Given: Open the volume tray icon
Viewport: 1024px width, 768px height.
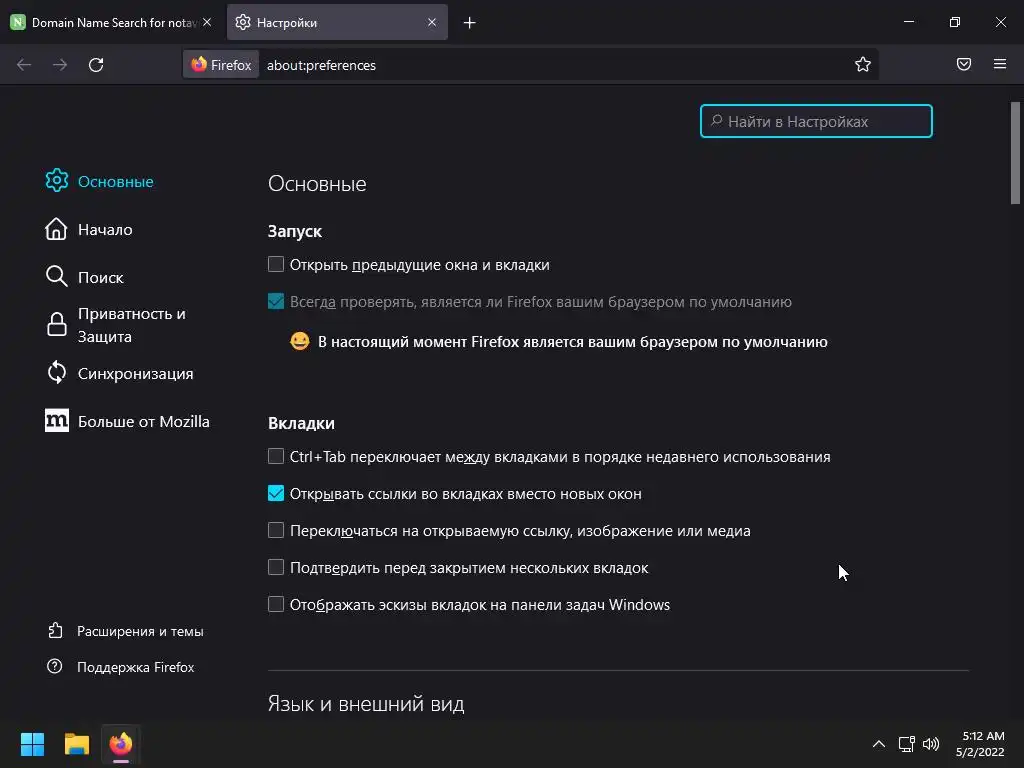Looking at the screenshot, I should point(931,744).
